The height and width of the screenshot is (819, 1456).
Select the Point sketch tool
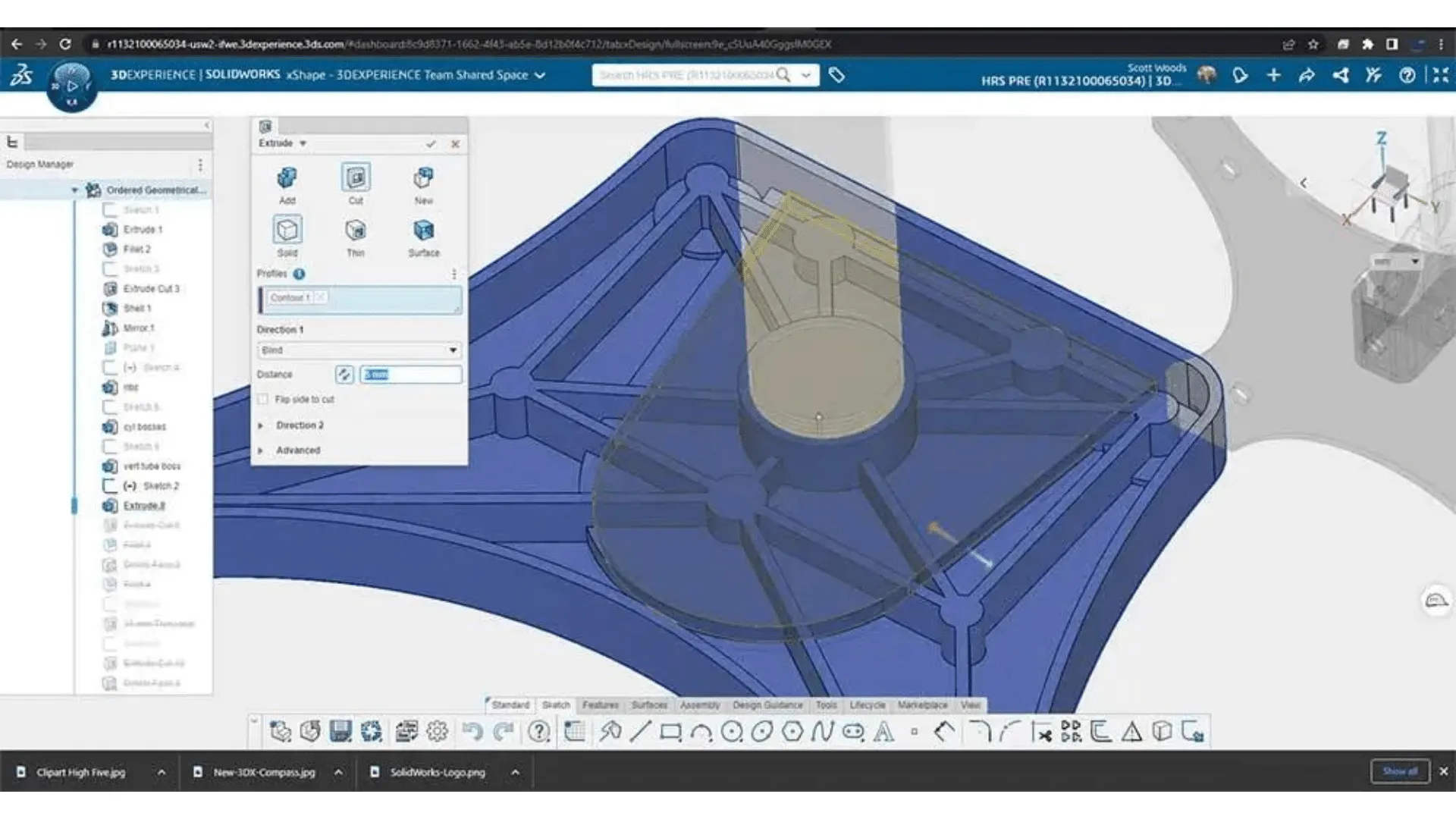click(x=915, y=732)
